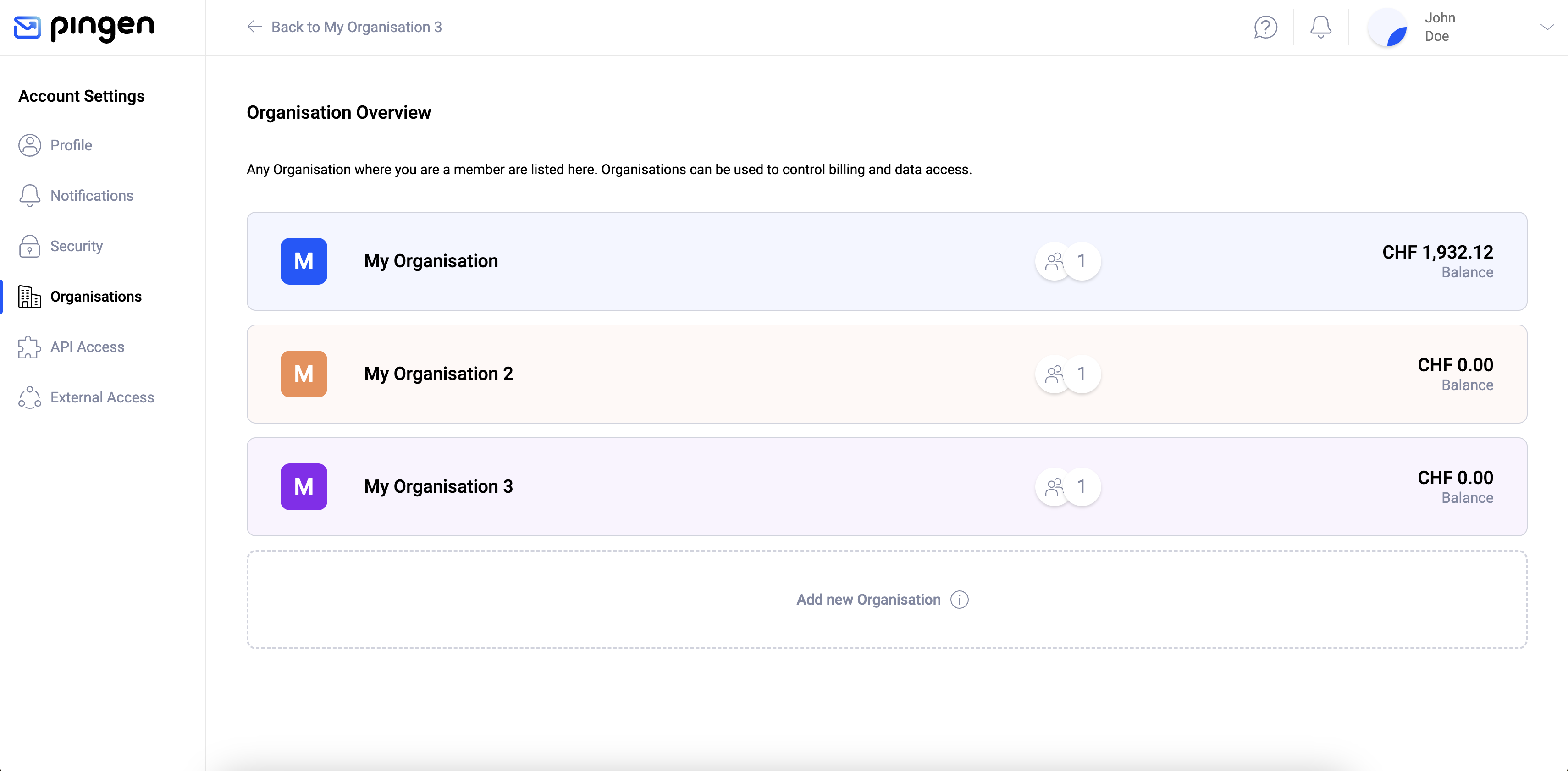Click the Profile person icon
Image resolution: width=1568 pixels, height=771 pixels.
(x=29, y=145)
